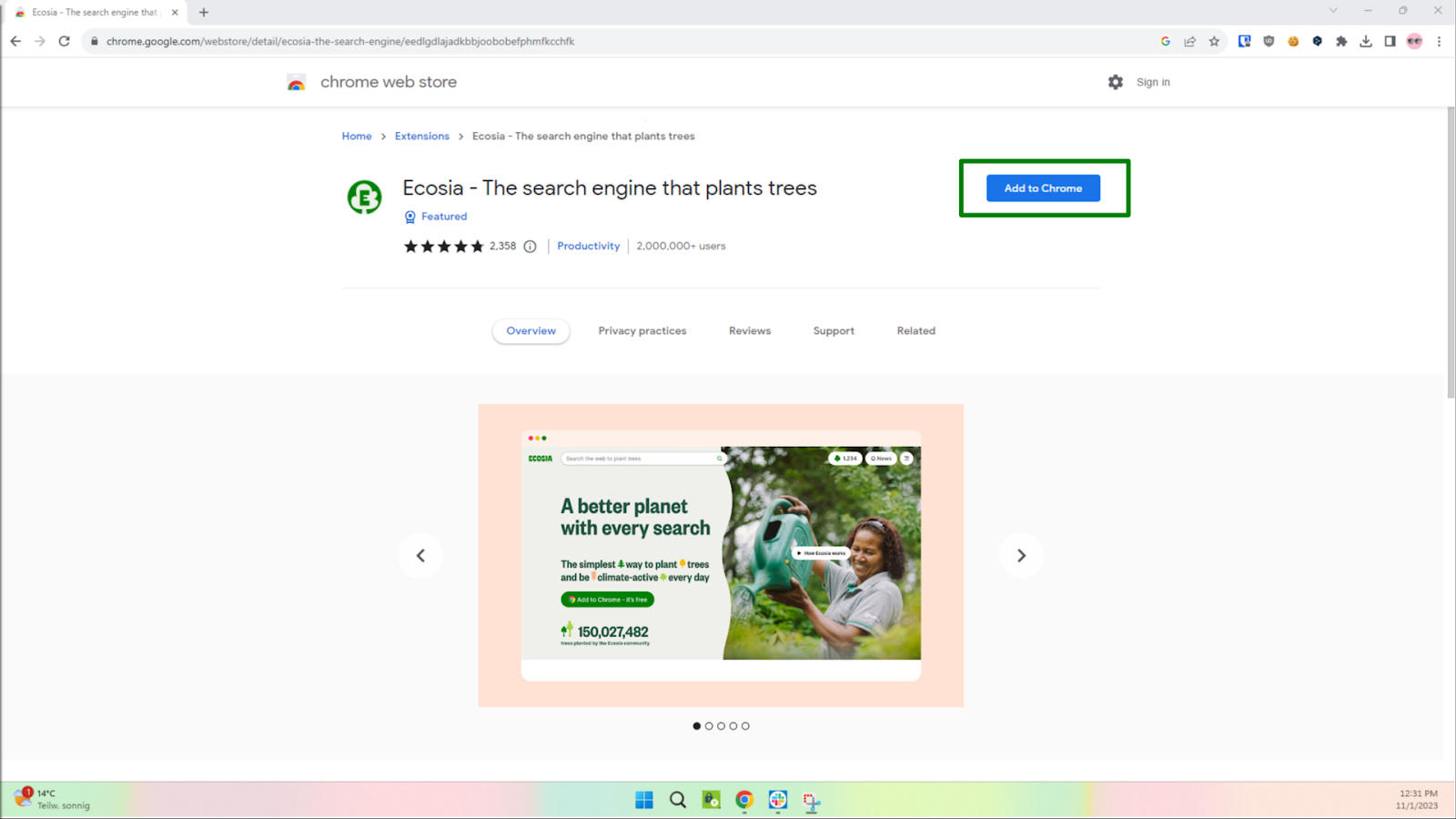Image resolution: width=1456 pixels, height=819 pixels.
Task: Open the taskbar clock and date
Action: click(1418, 799)
